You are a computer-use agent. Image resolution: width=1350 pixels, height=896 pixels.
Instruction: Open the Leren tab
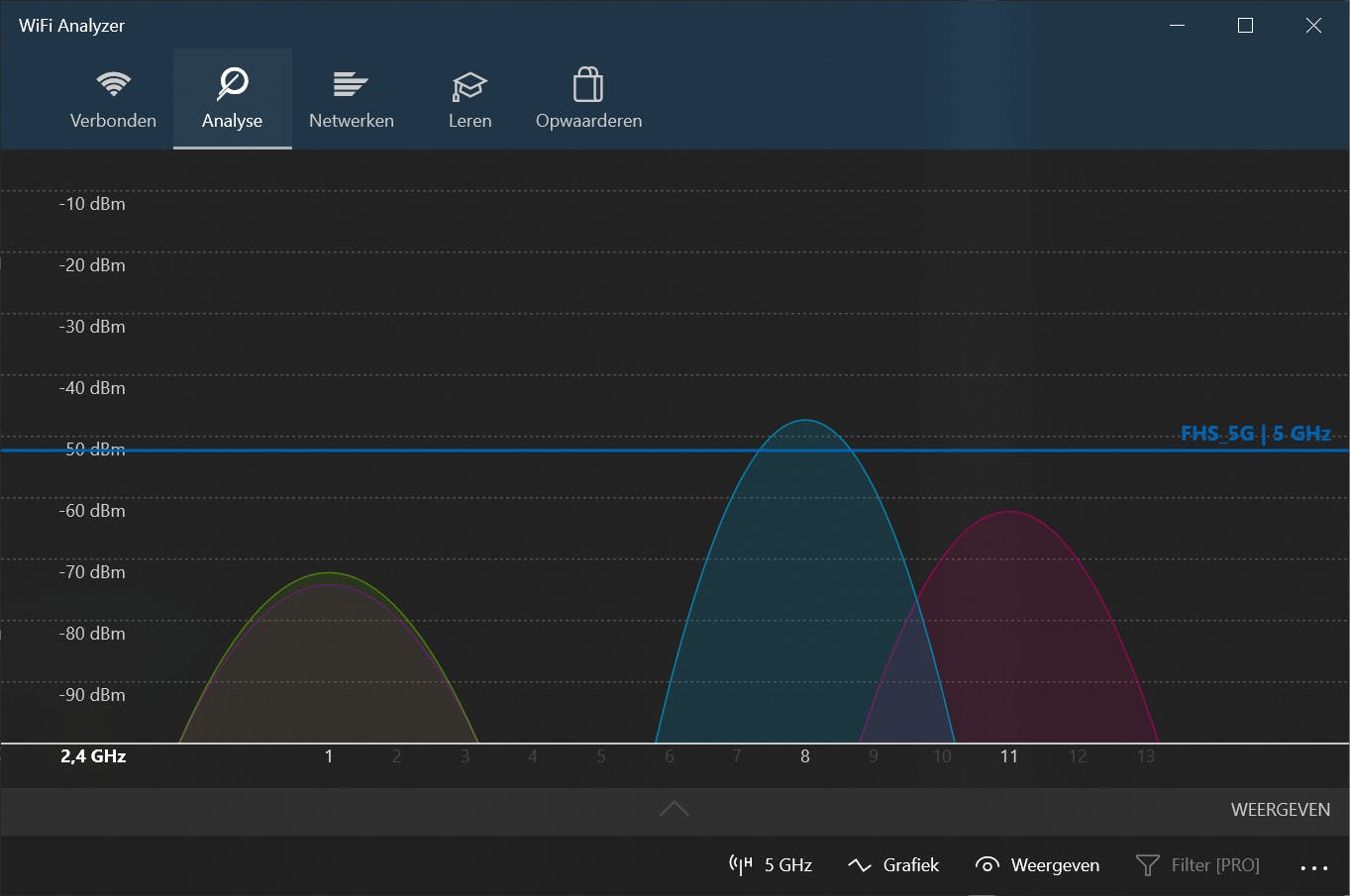click(469, 99)
